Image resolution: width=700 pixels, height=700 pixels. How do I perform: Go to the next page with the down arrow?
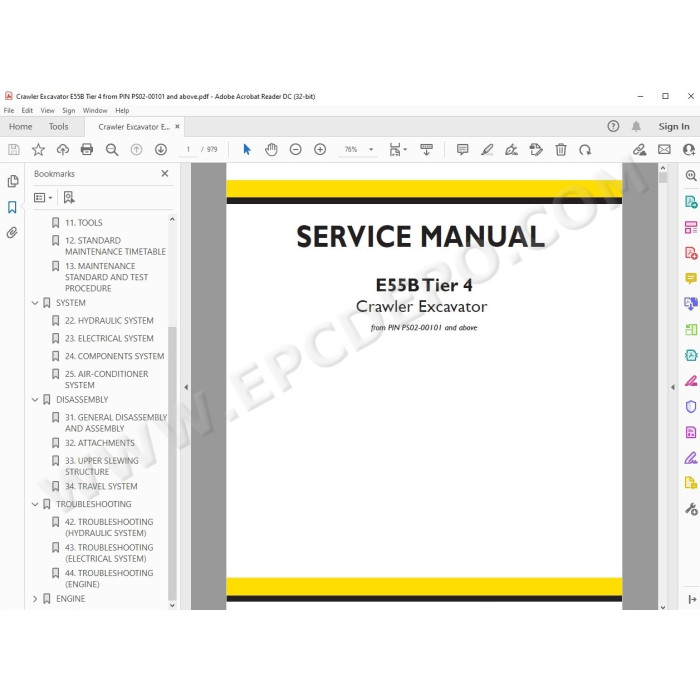(161, 150)
